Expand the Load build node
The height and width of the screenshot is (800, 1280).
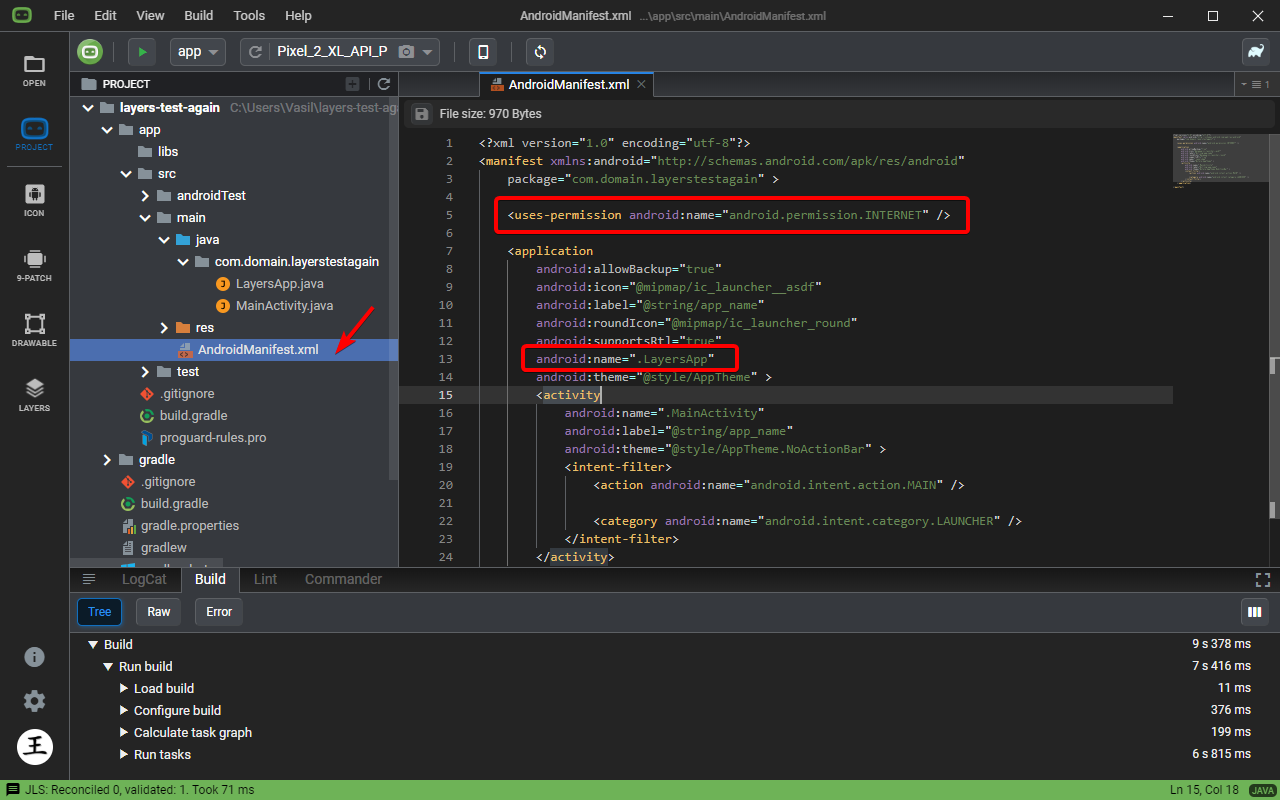click(124, 689)
